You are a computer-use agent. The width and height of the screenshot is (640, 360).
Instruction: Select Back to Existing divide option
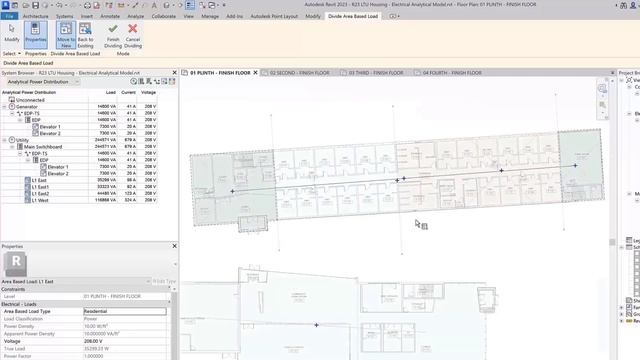click(x=85, y=35)
